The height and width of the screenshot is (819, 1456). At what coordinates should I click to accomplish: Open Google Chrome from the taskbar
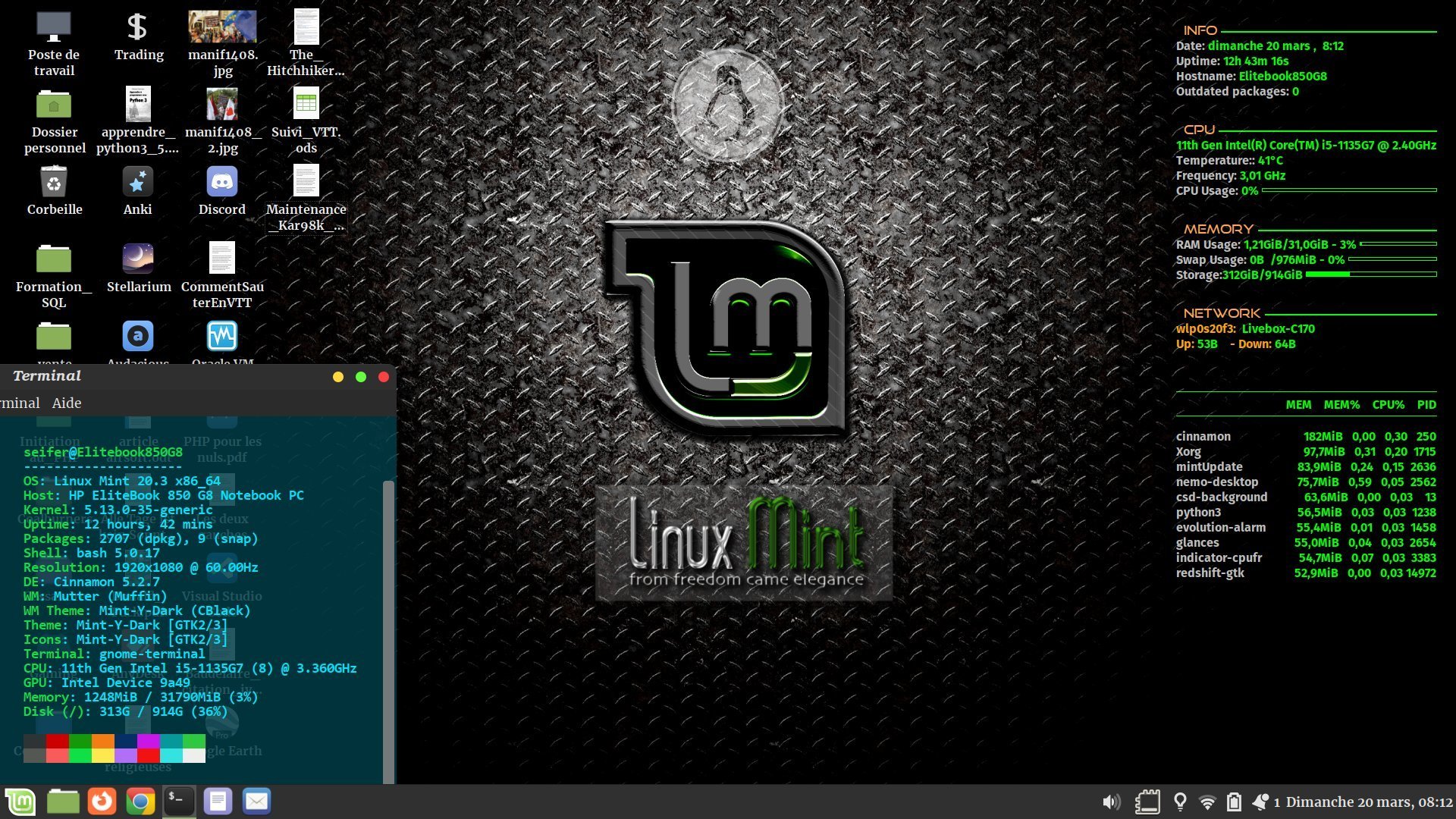[x=140, y=802]
